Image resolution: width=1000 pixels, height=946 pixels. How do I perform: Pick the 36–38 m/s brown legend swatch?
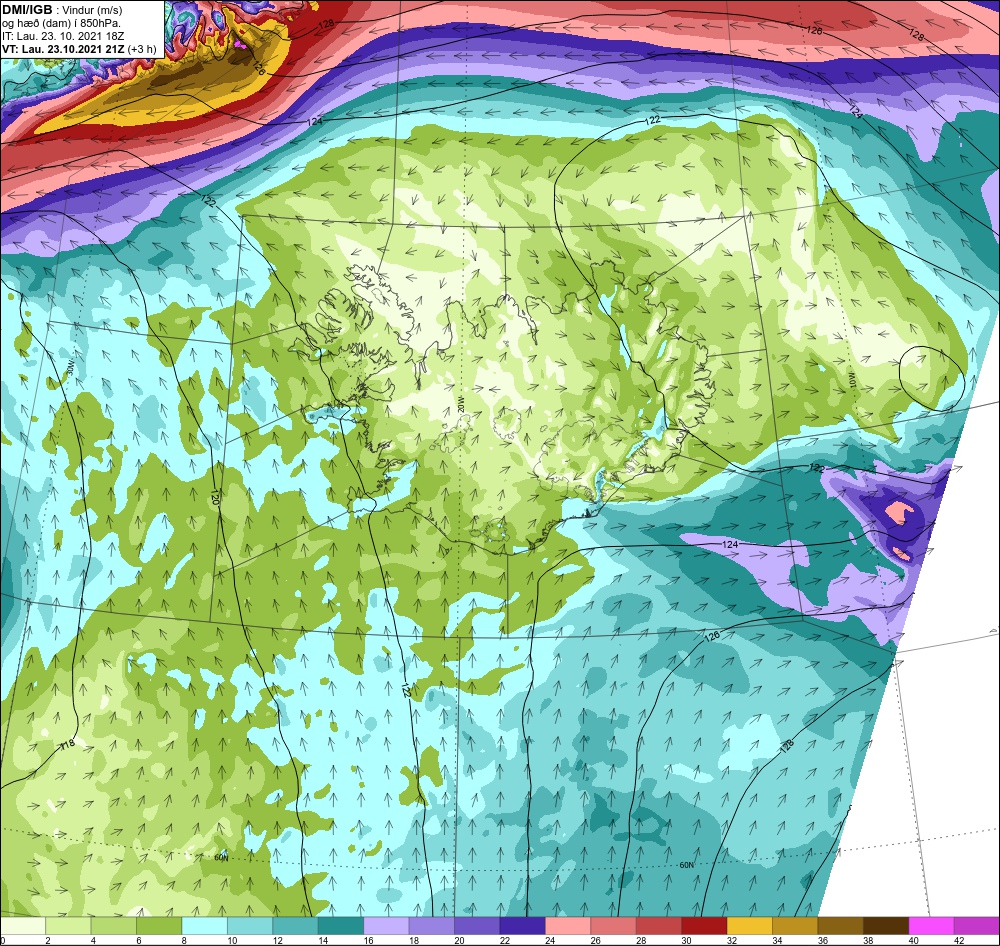[x=841, y=926]
